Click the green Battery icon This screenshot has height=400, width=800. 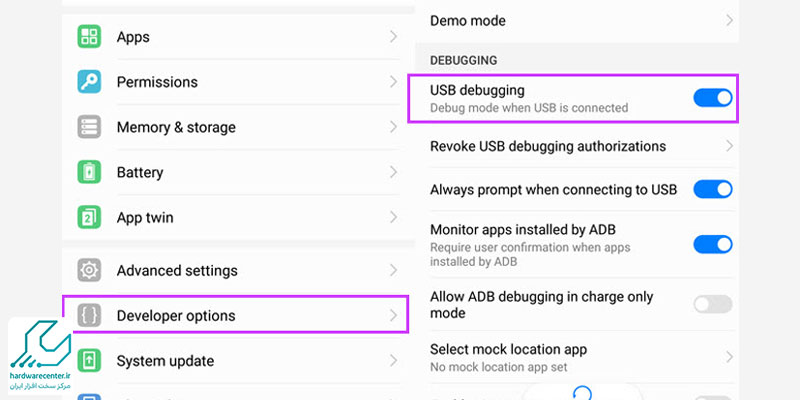89,172
